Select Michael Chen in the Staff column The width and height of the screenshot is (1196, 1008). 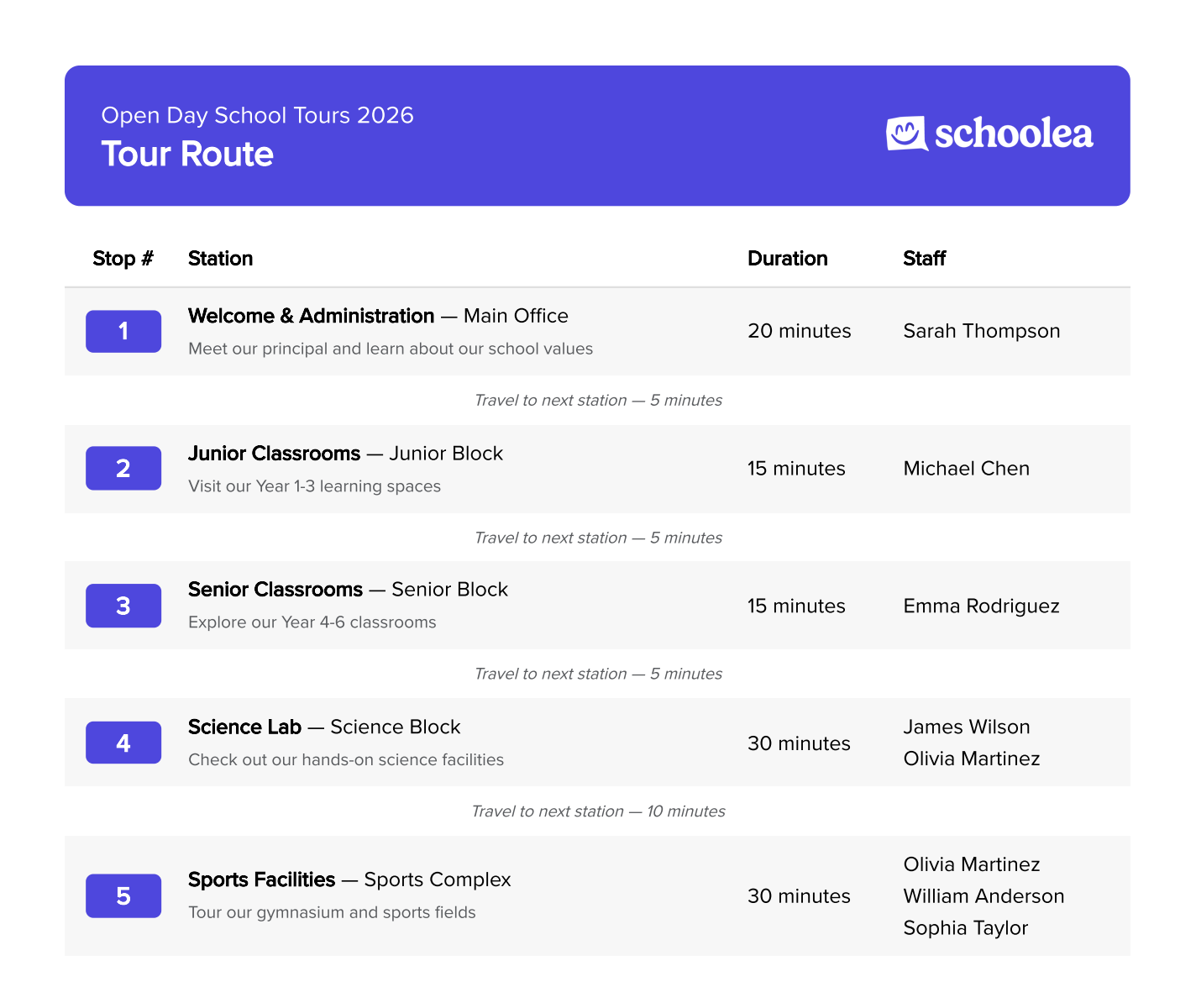(x=966, y=468)
